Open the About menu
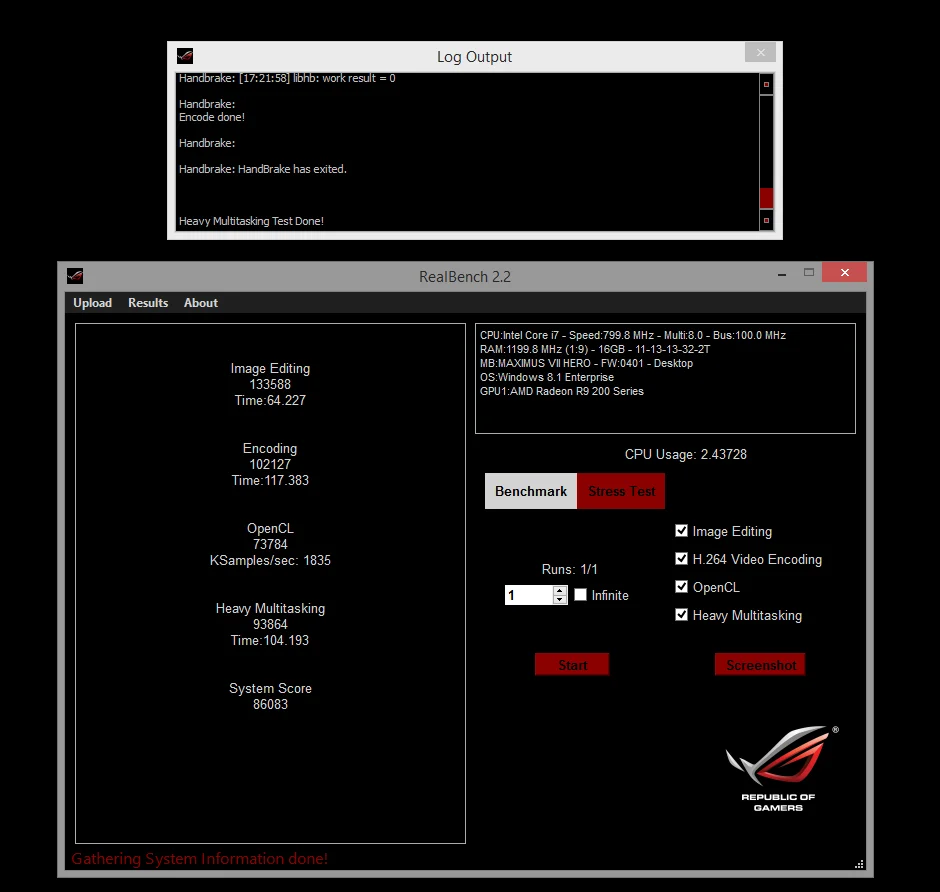Viewport: 940px width, 892px height. click(x=201, y=303)
